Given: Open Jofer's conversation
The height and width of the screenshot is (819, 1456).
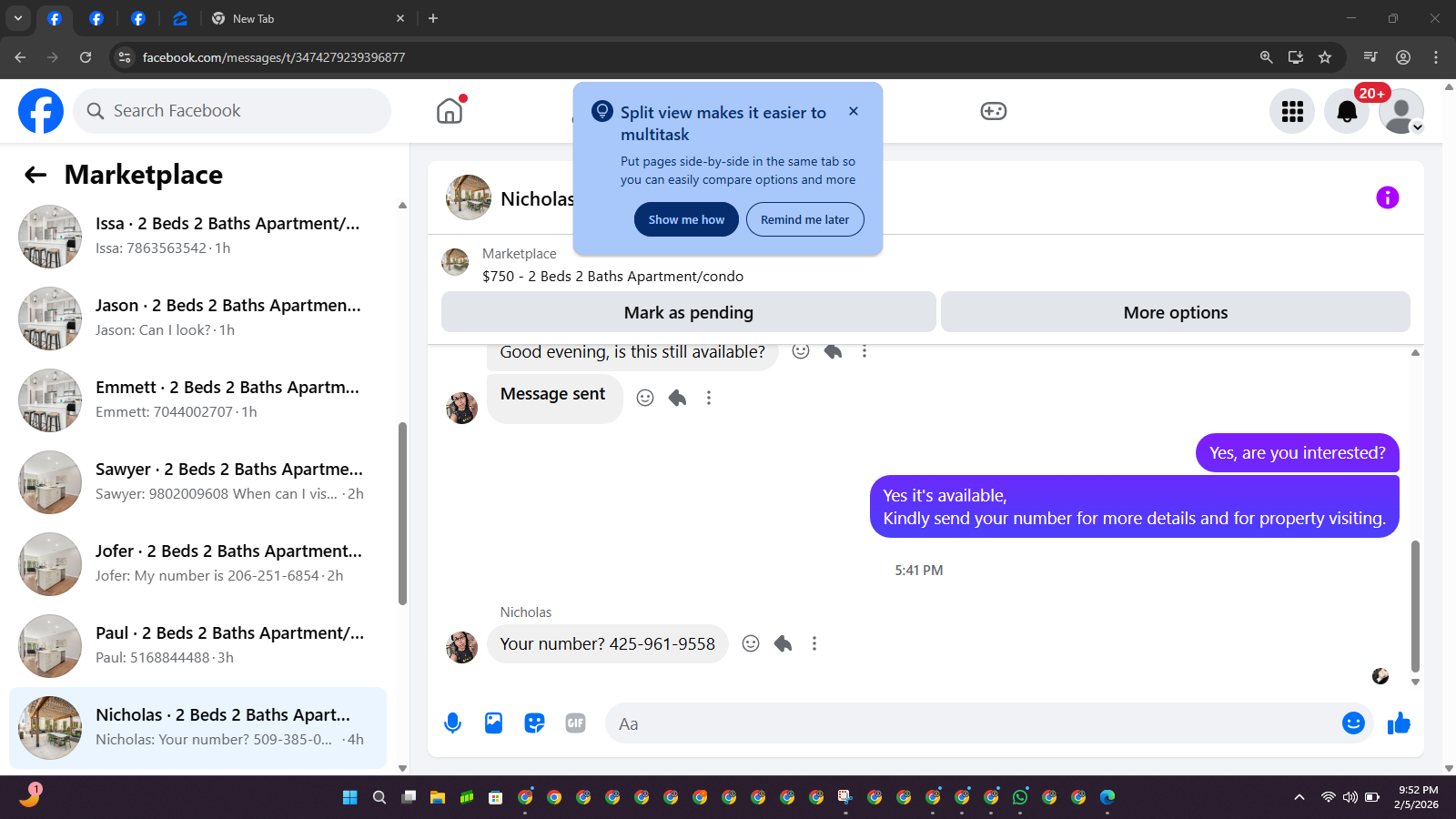Looking at the screenshot, I should [x=197, y=564].
